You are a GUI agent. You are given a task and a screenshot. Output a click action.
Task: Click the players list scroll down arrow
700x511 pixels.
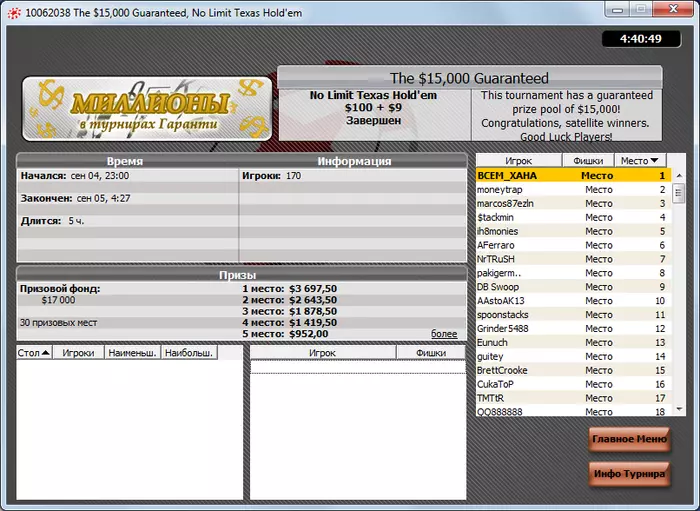(x=679, y=409)
